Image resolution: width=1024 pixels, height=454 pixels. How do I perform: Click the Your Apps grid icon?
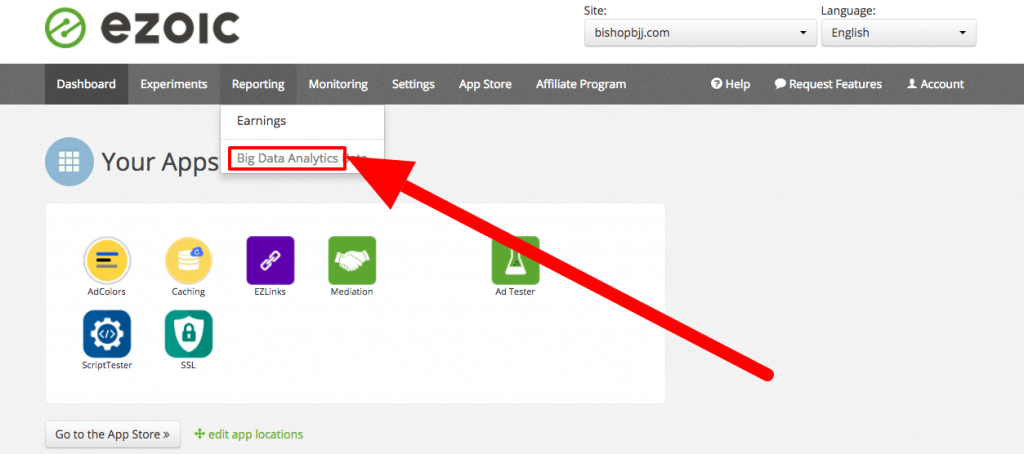click(69, 161)
